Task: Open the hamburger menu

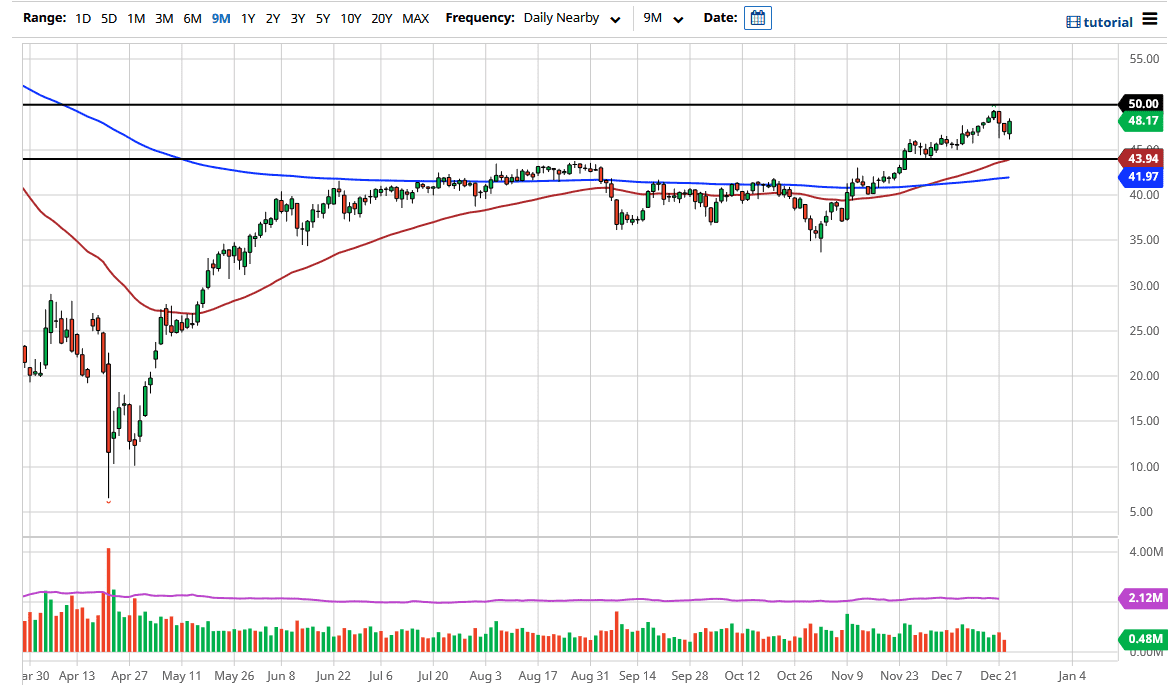Action: [1152, 18]
